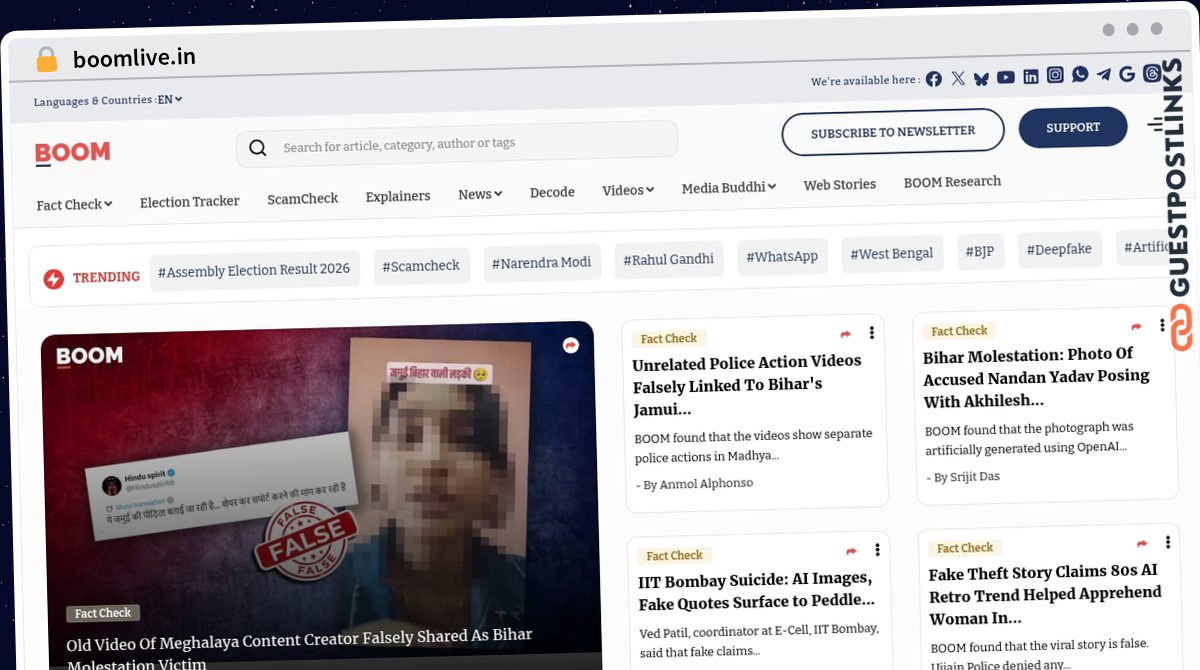Expand the News dropdown

(x=480, y=194)
